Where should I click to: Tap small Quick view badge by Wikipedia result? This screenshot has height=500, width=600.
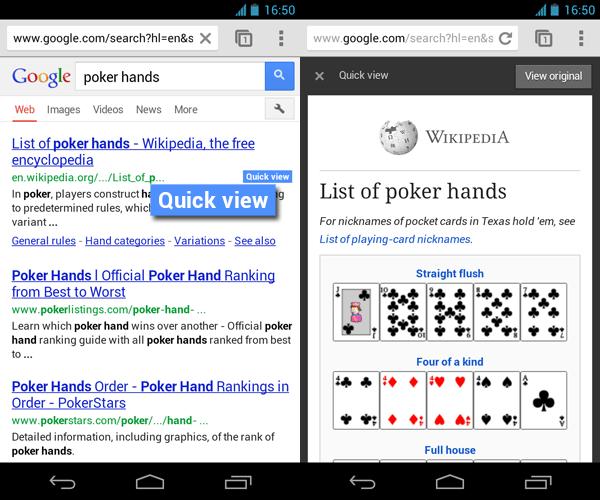coord(267,177)
